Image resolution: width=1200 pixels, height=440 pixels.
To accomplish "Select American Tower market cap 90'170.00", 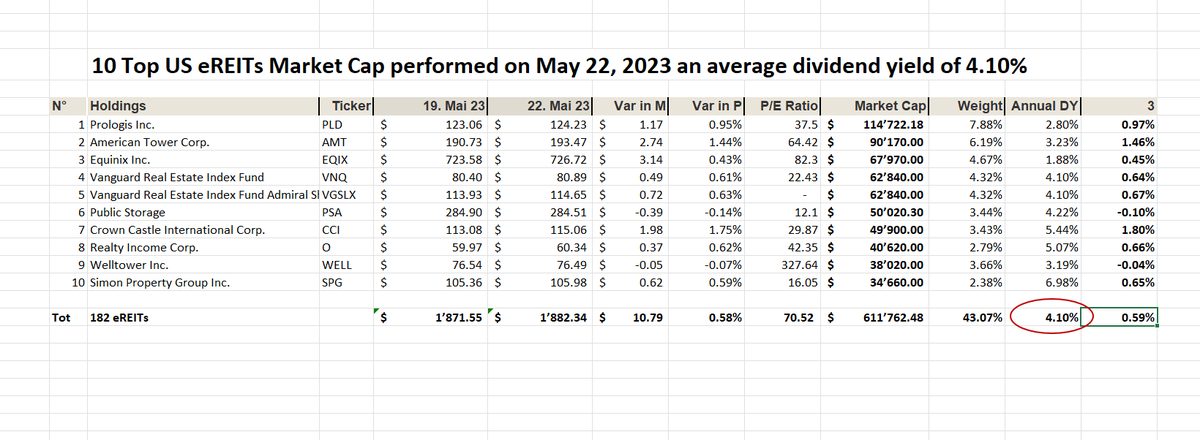I will click(875, 143).
